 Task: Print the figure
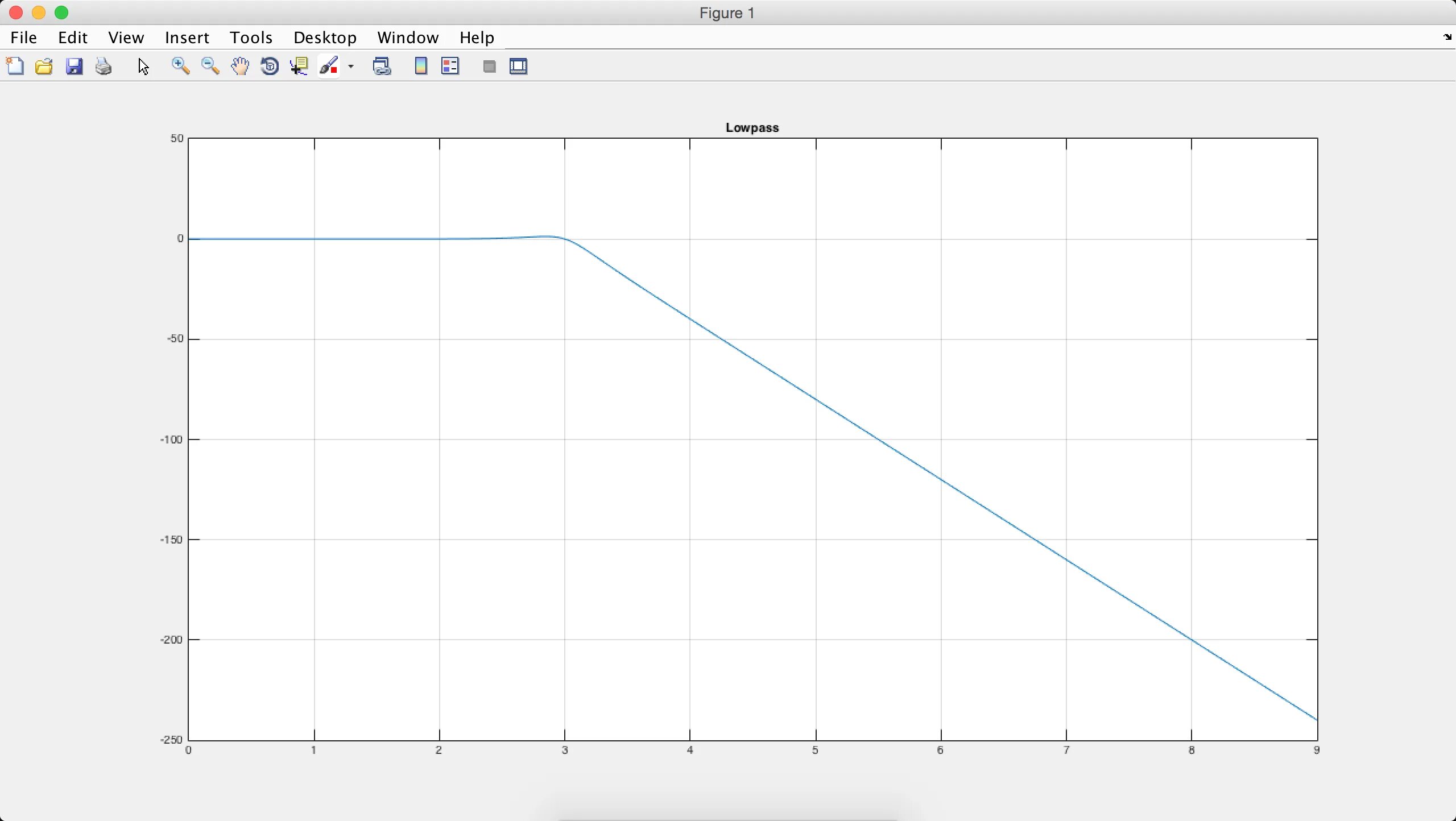(104, 67)
